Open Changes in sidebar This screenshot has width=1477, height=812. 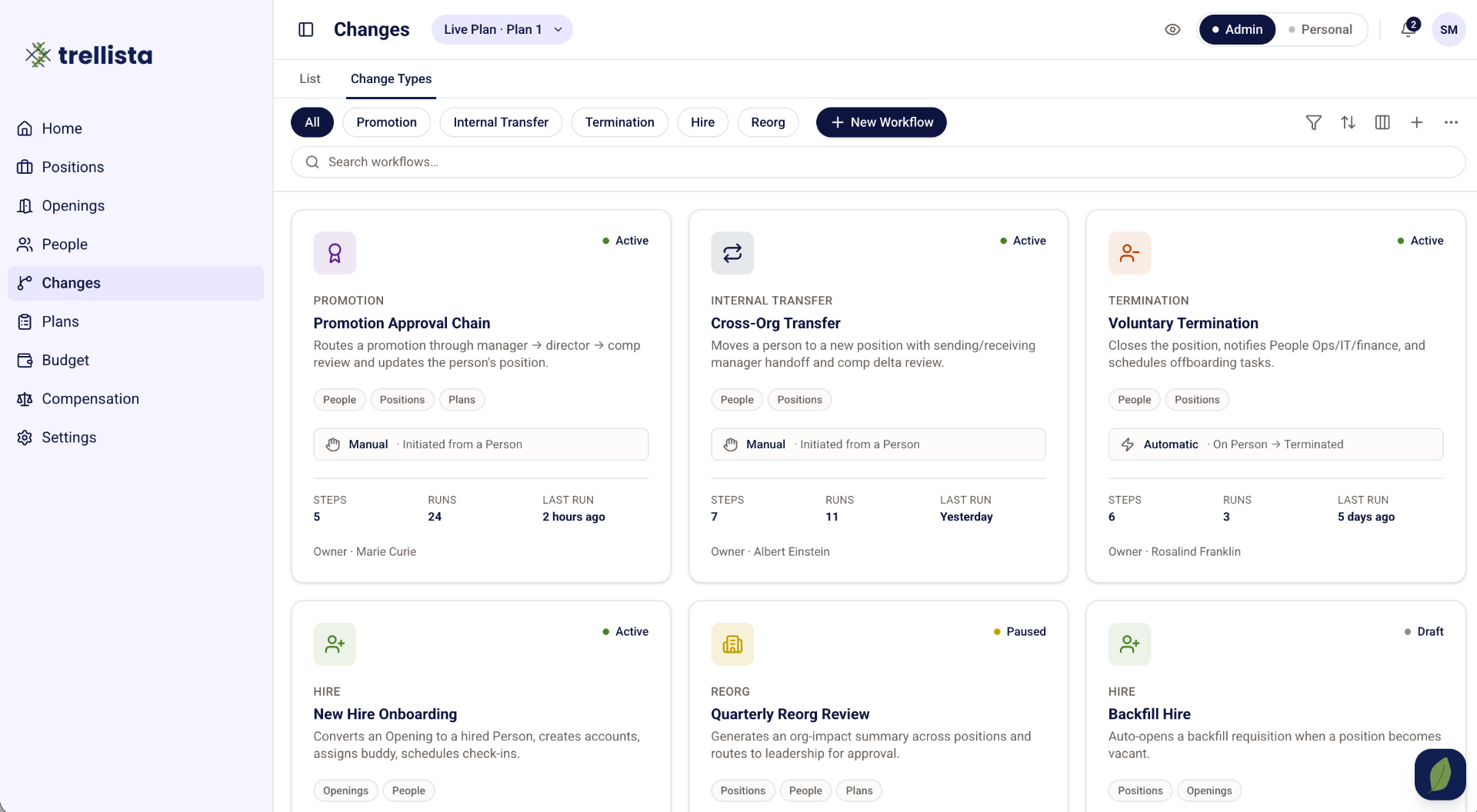pyautogui.click(x=135, y=283)
